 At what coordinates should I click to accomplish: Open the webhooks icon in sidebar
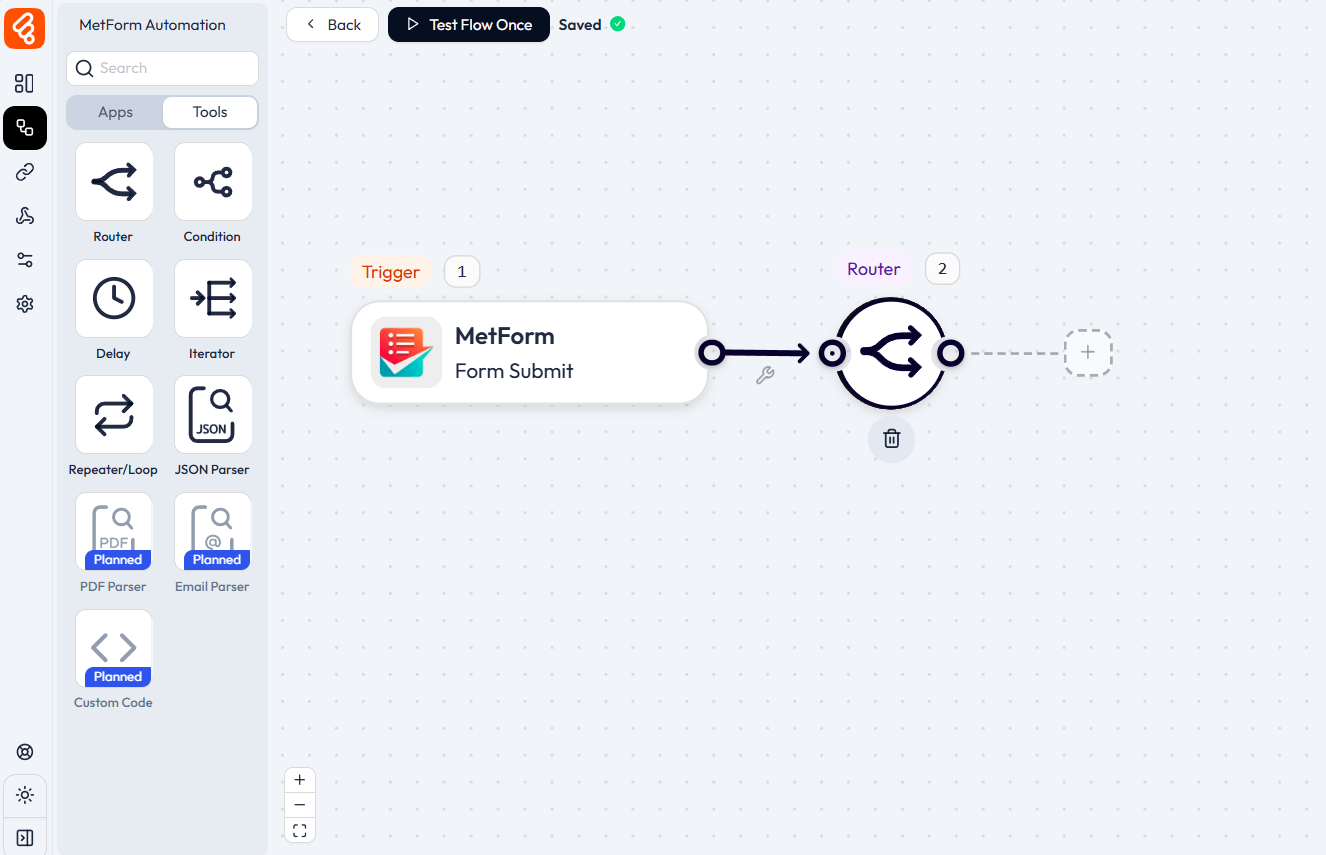pos(25,216)
